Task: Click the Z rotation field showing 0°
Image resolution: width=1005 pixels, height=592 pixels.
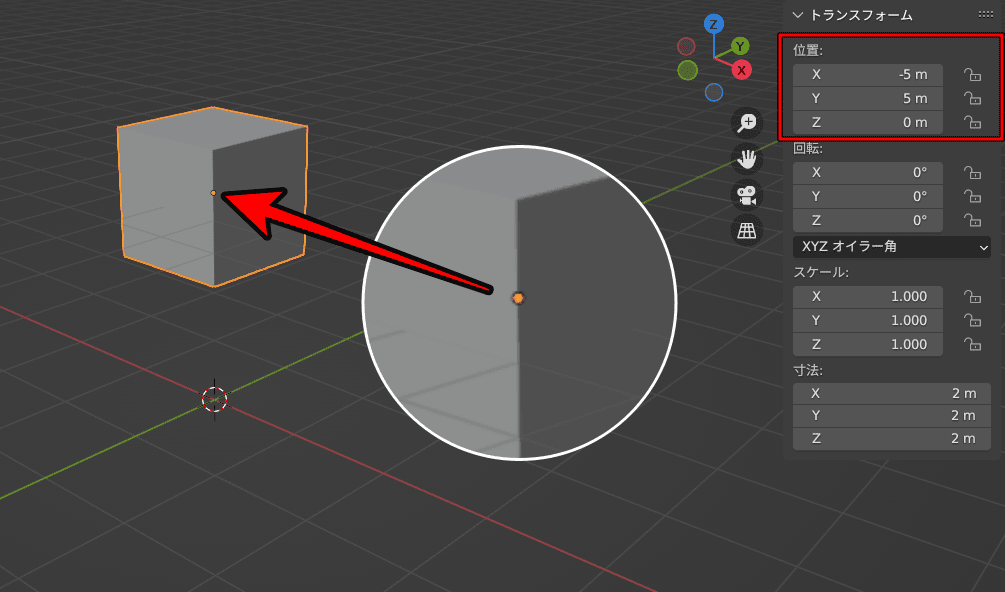Action: pos(867,220)
